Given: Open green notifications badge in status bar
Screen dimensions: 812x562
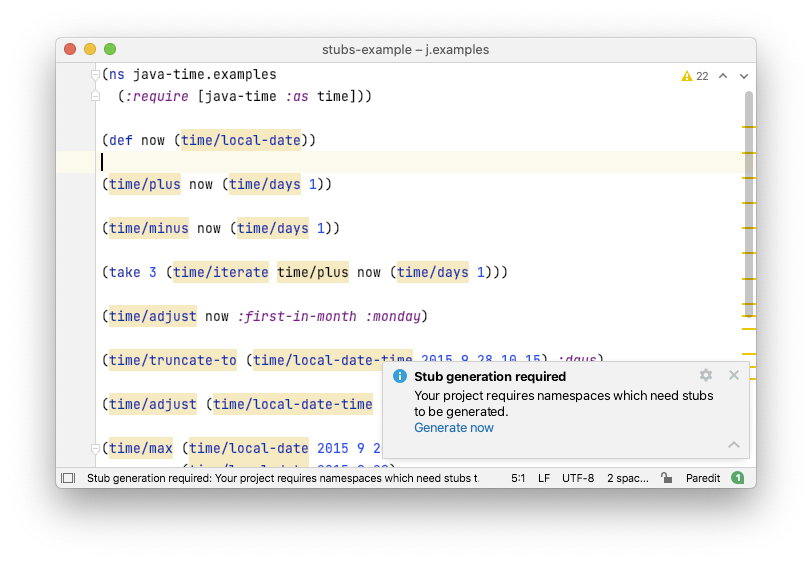Looking at the screenshot, I should click(737, 478).
